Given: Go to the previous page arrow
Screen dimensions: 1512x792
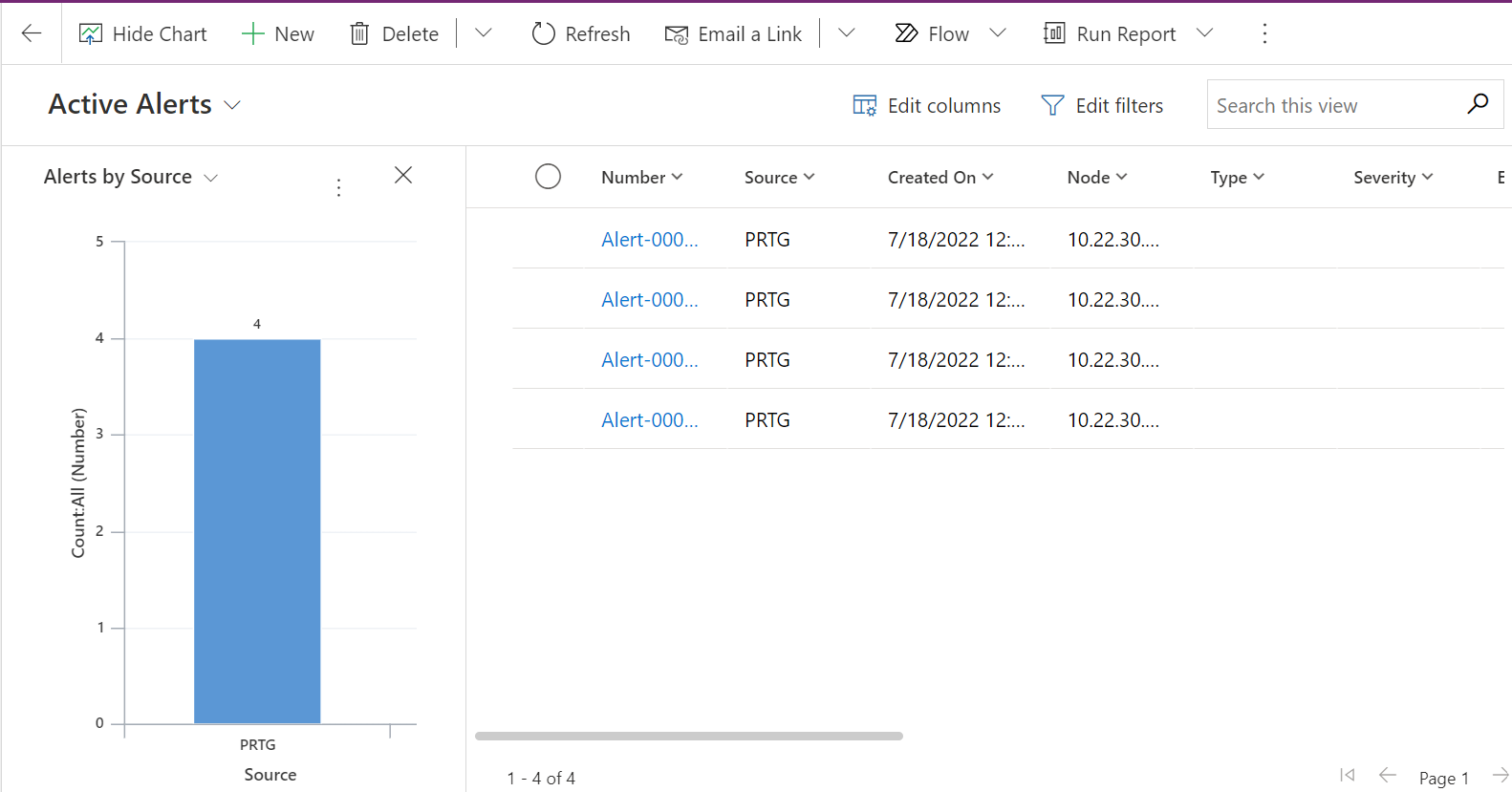Looking at the screenshot, I should (1388, 775).
